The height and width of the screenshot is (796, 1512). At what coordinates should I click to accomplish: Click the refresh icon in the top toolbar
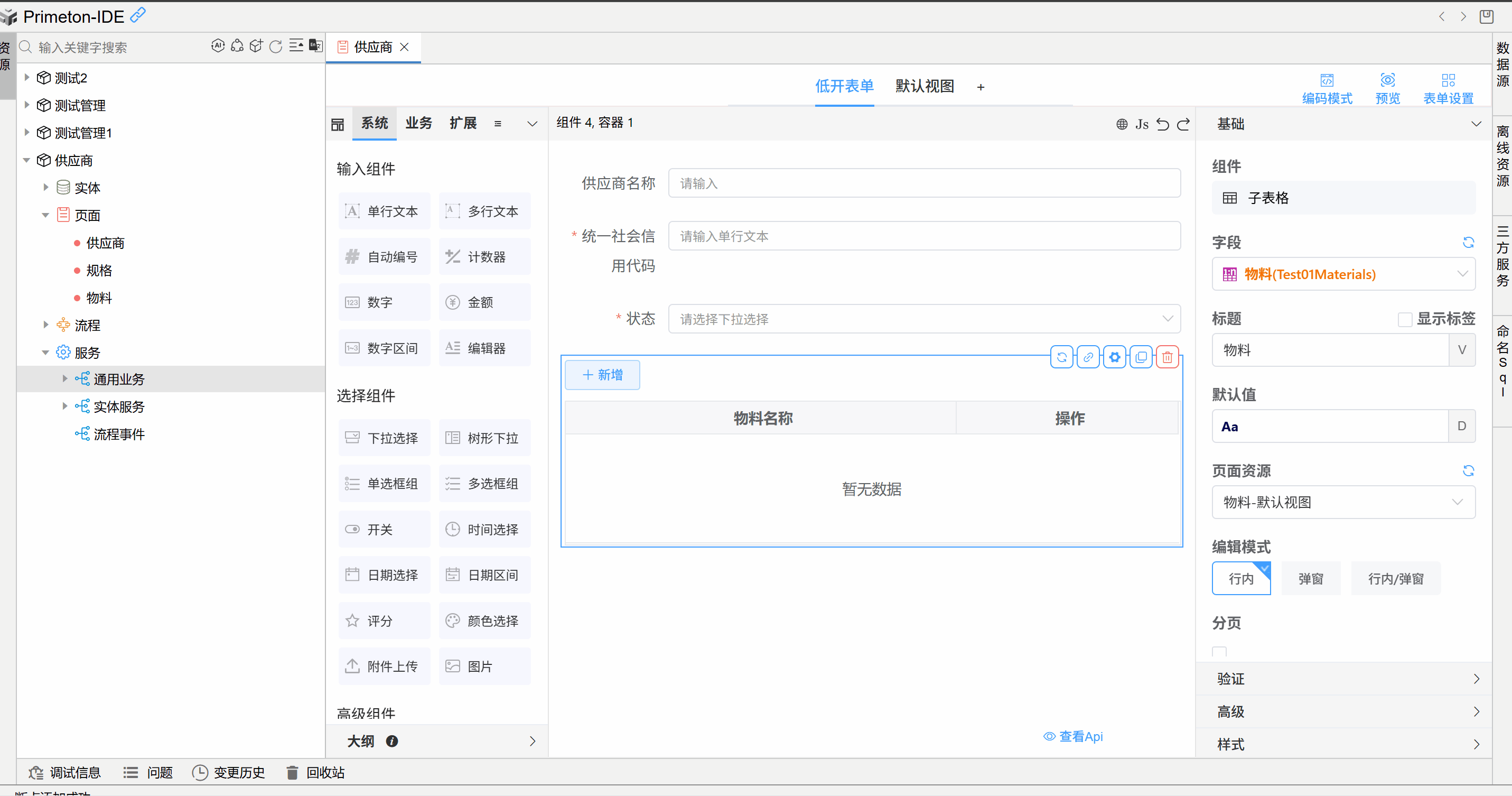click(x=275, y=46)
